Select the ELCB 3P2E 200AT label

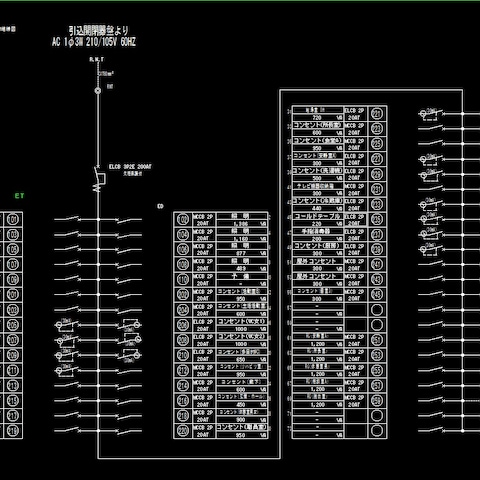coord(130,166)
